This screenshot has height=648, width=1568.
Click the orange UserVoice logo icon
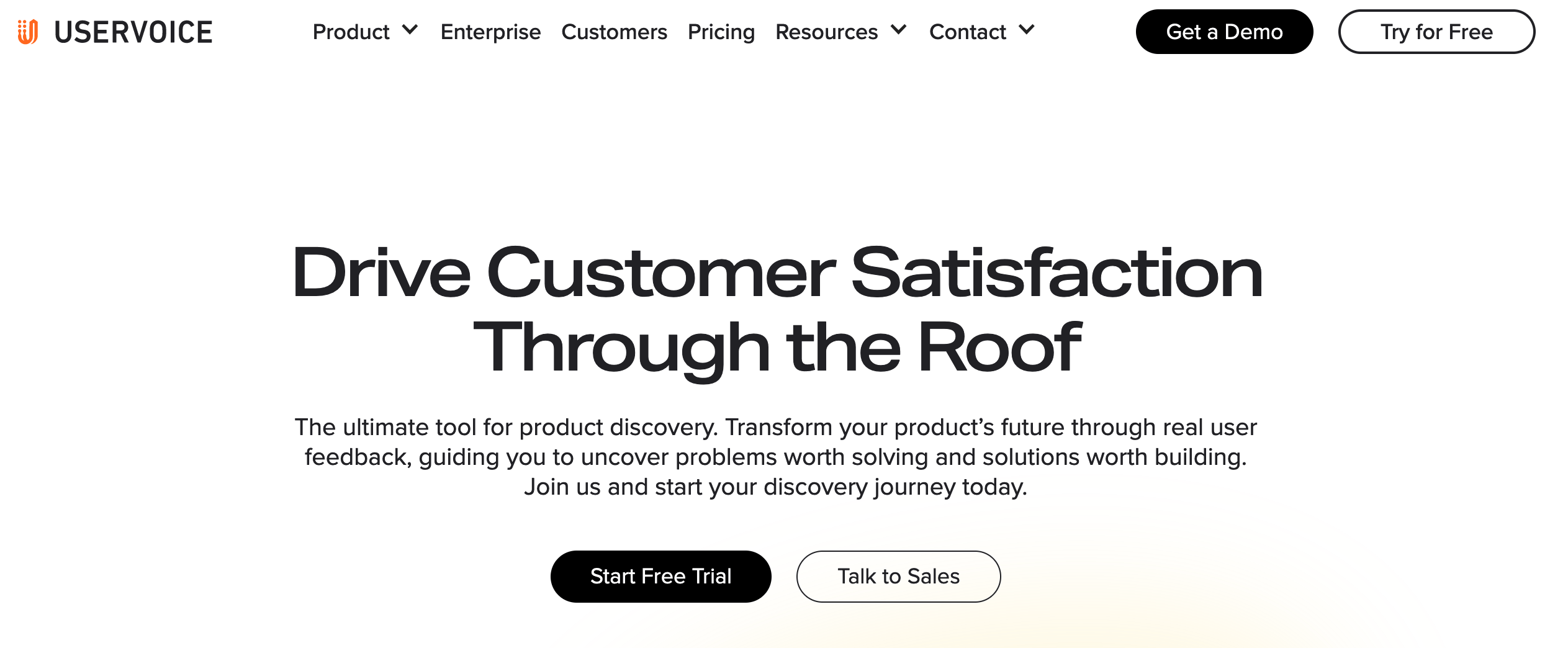[x=28, y=32]
